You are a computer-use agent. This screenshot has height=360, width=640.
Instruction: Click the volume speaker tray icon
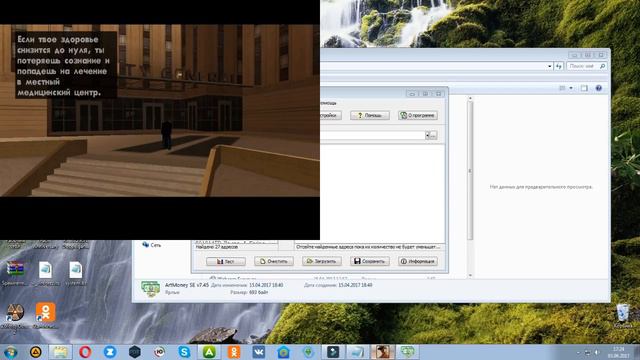click(597, 352)
